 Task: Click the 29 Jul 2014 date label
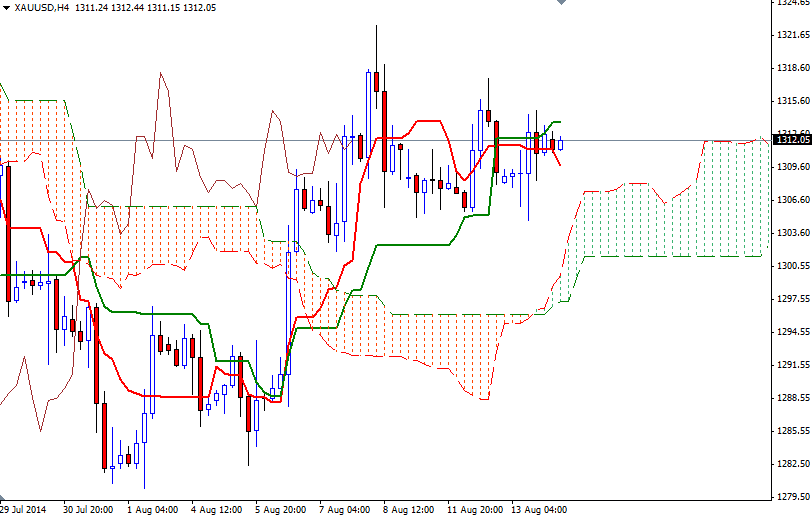tap(23, 510)
